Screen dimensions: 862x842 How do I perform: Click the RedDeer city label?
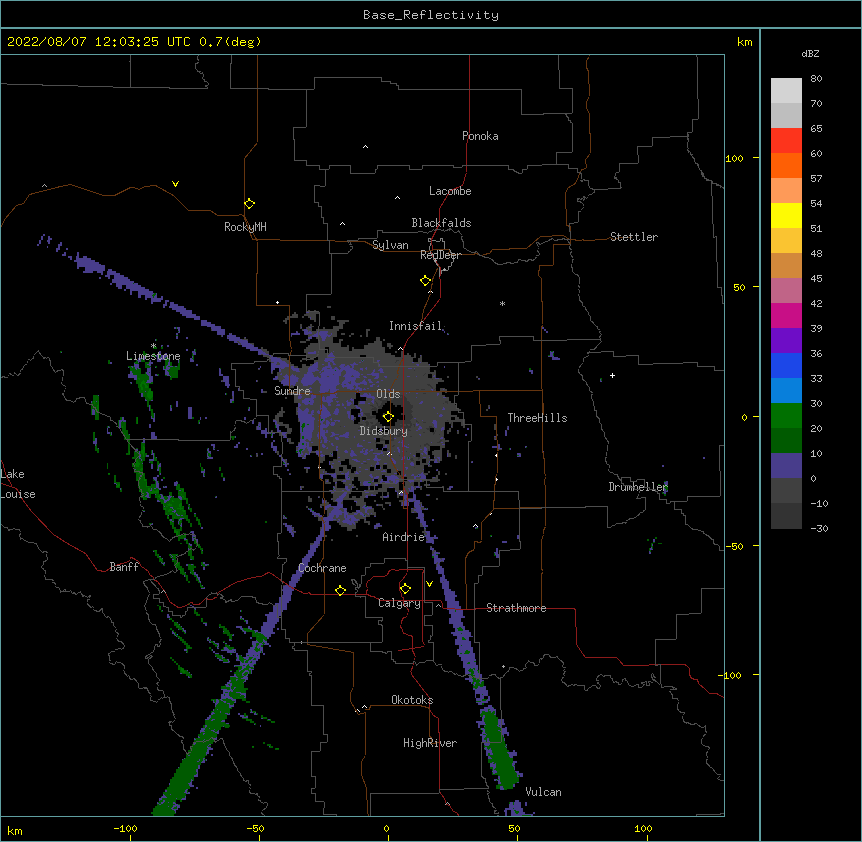(440, 255)
